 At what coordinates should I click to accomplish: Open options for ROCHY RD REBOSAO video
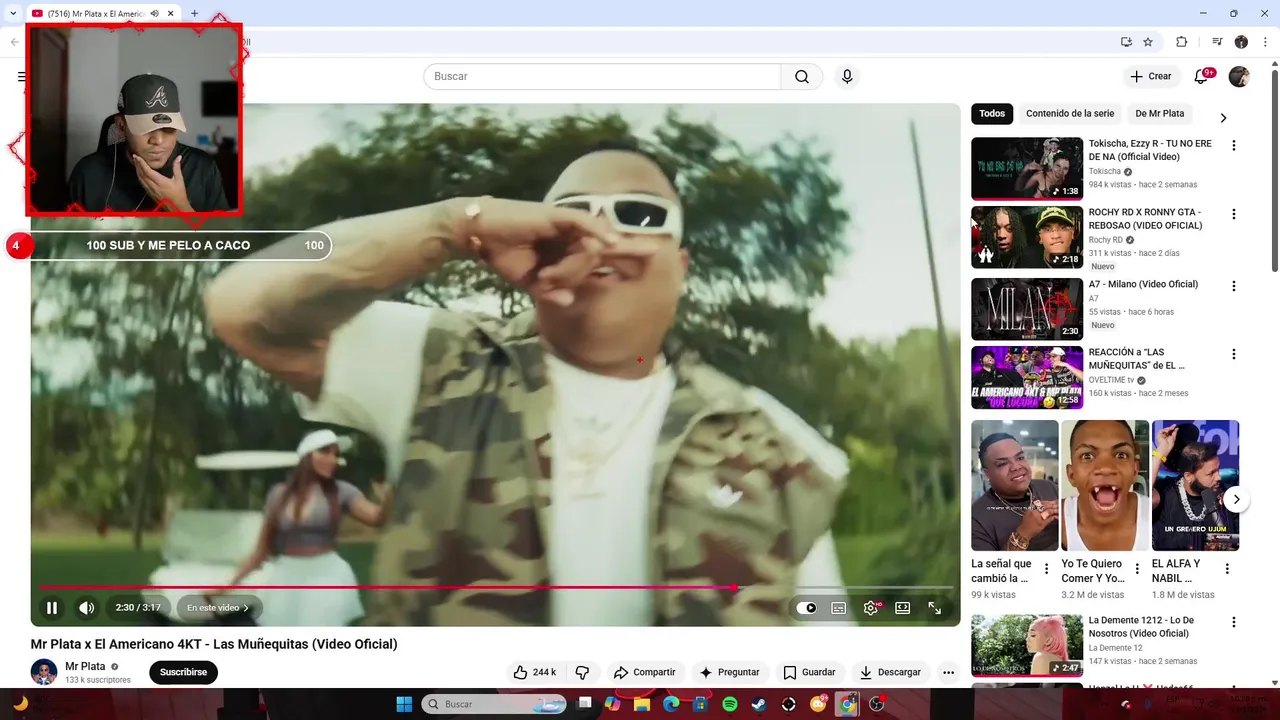tap(1233, 214)
